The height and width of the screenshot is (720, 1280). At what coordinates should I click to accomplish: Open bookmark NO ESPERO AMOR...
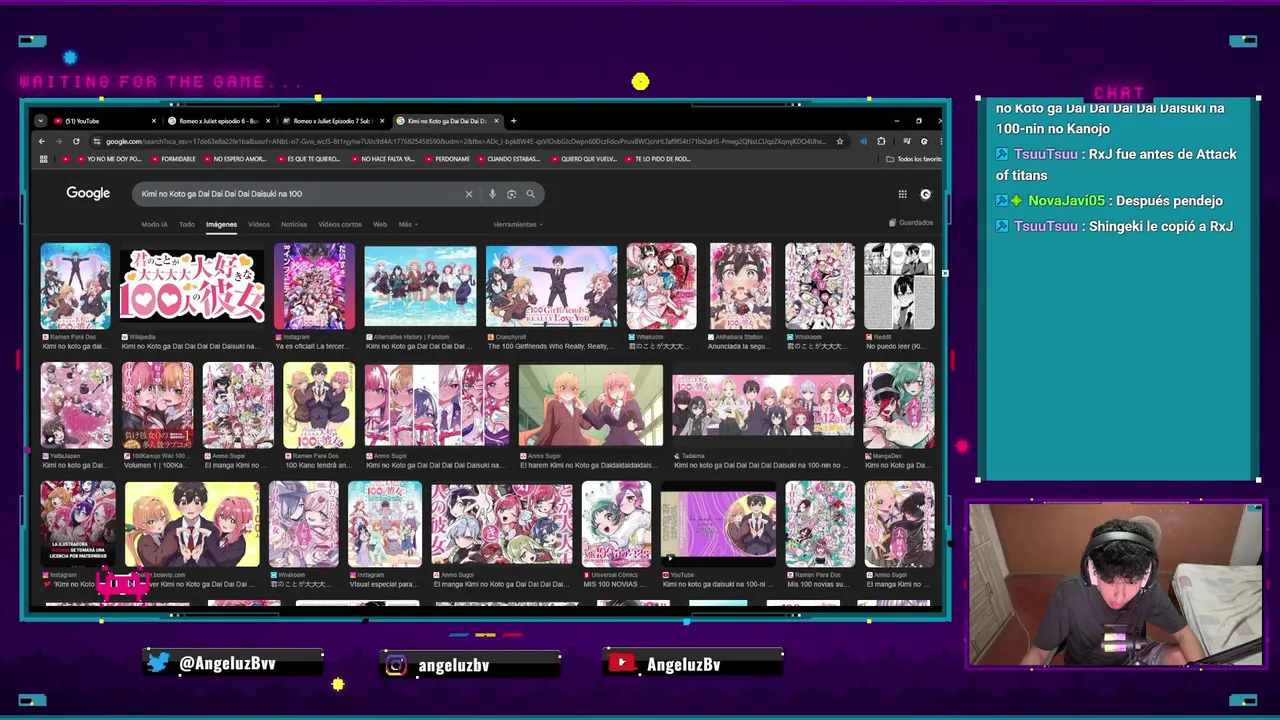point(233,159)
